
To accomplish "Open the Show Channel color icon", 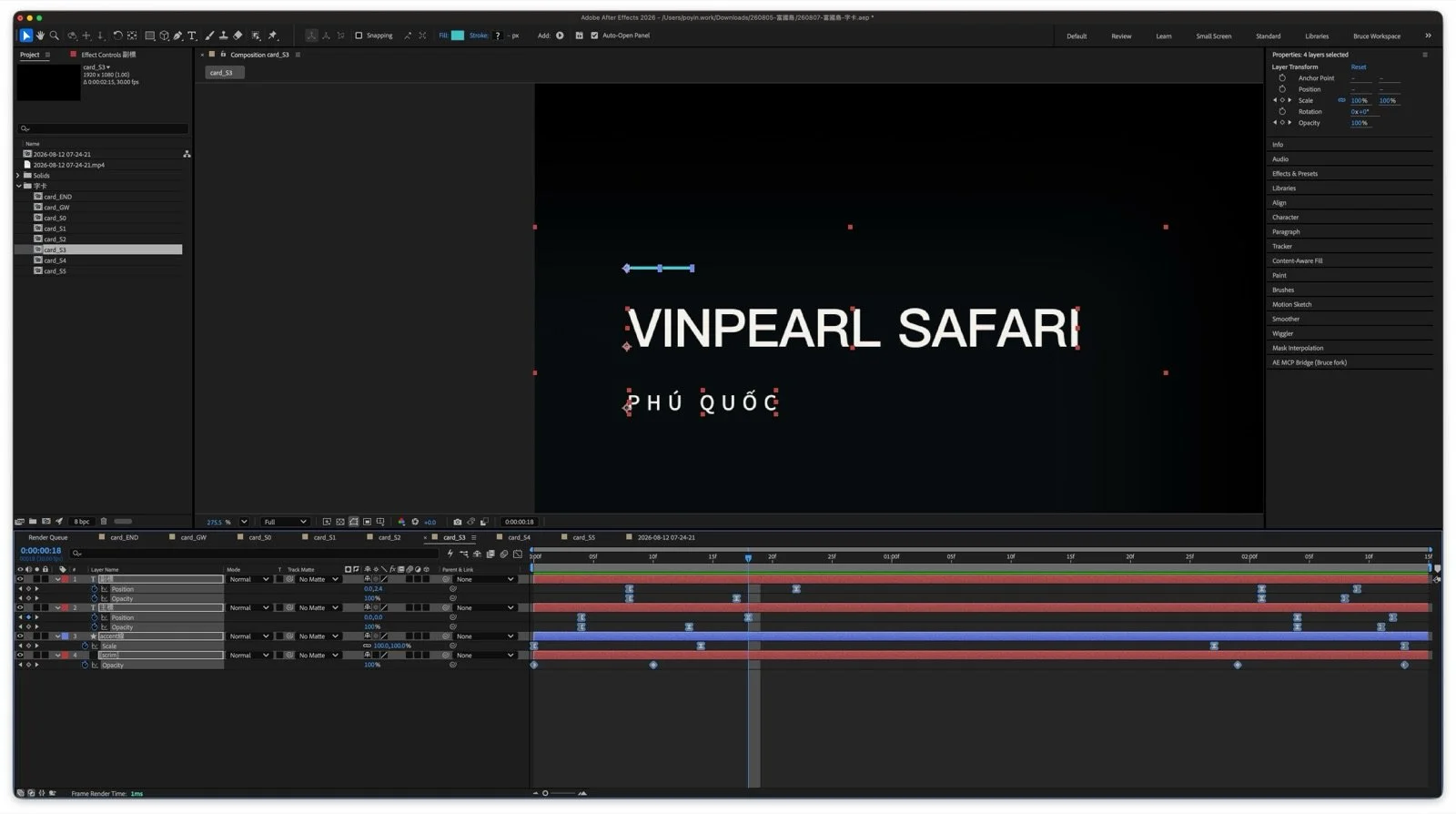I will (x=401, y=522).
